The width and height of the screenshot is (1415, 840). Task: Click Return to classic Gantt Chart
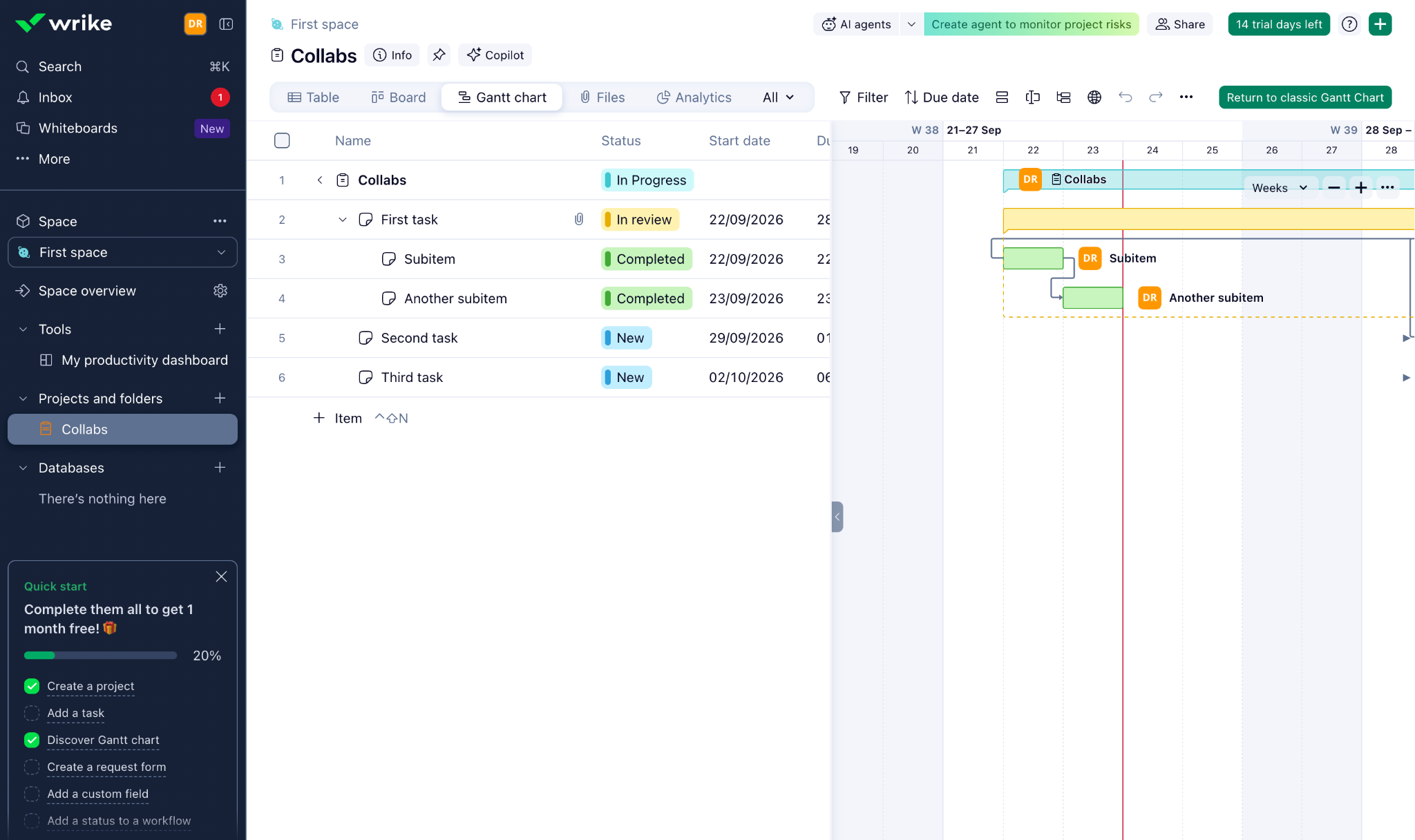pyautogui.click(x=1305, y=97)
